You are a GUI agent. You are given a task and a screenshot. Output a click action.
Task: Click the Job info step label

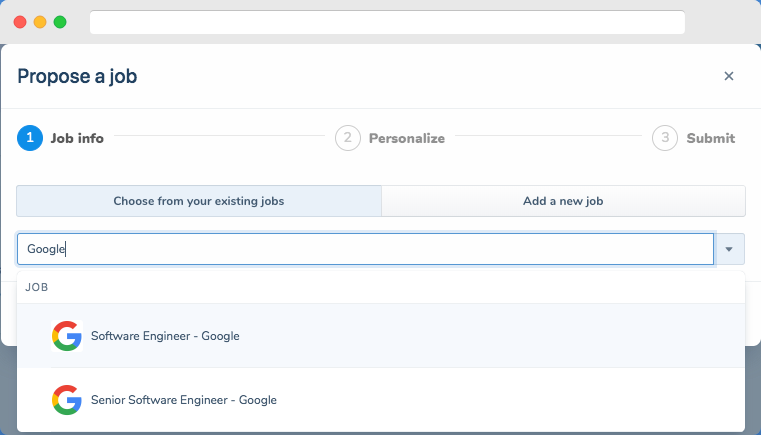tap(77, 138)
